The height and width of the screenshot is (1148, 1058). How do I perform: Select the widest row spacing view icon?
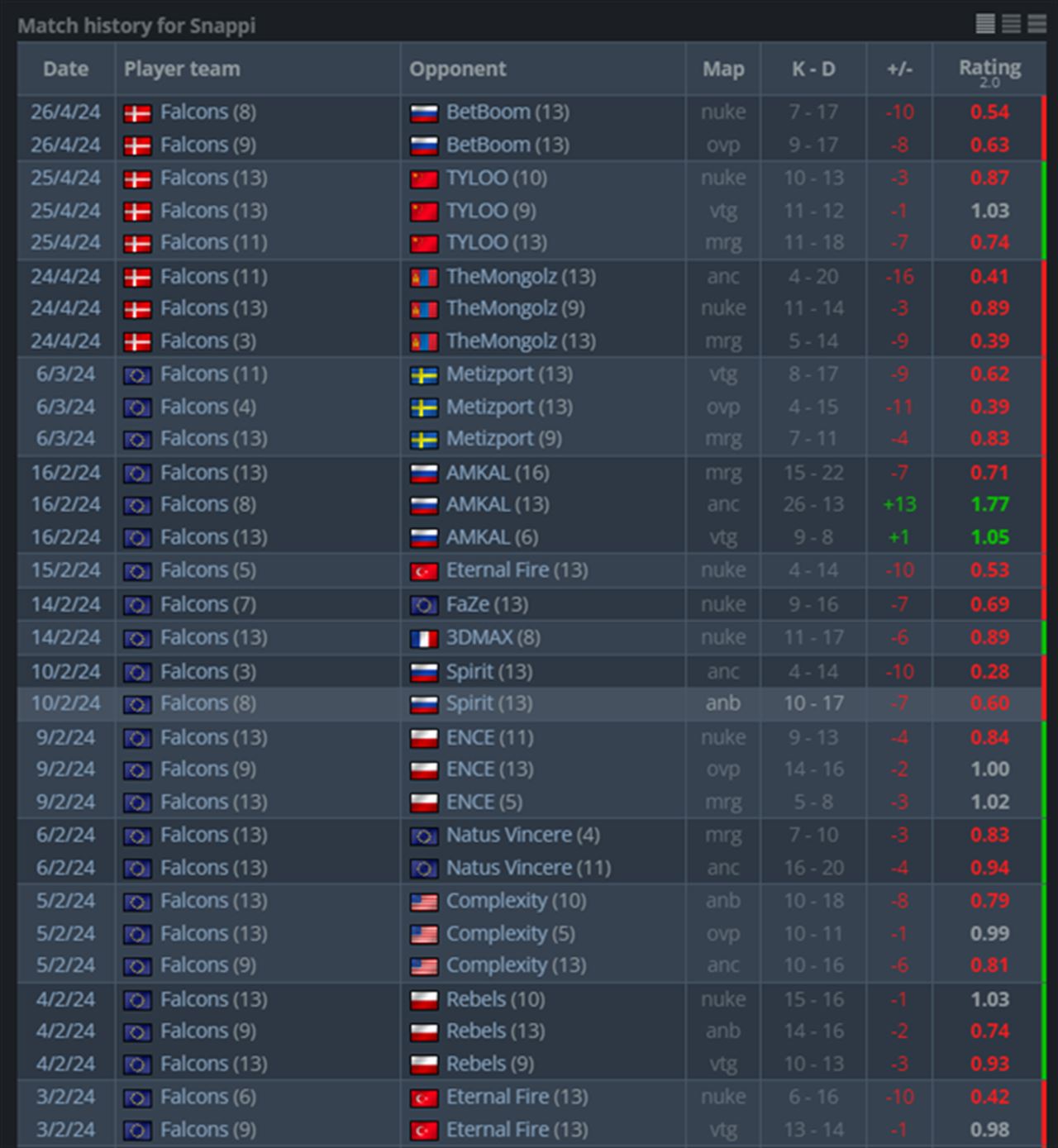click(1037, 24)
